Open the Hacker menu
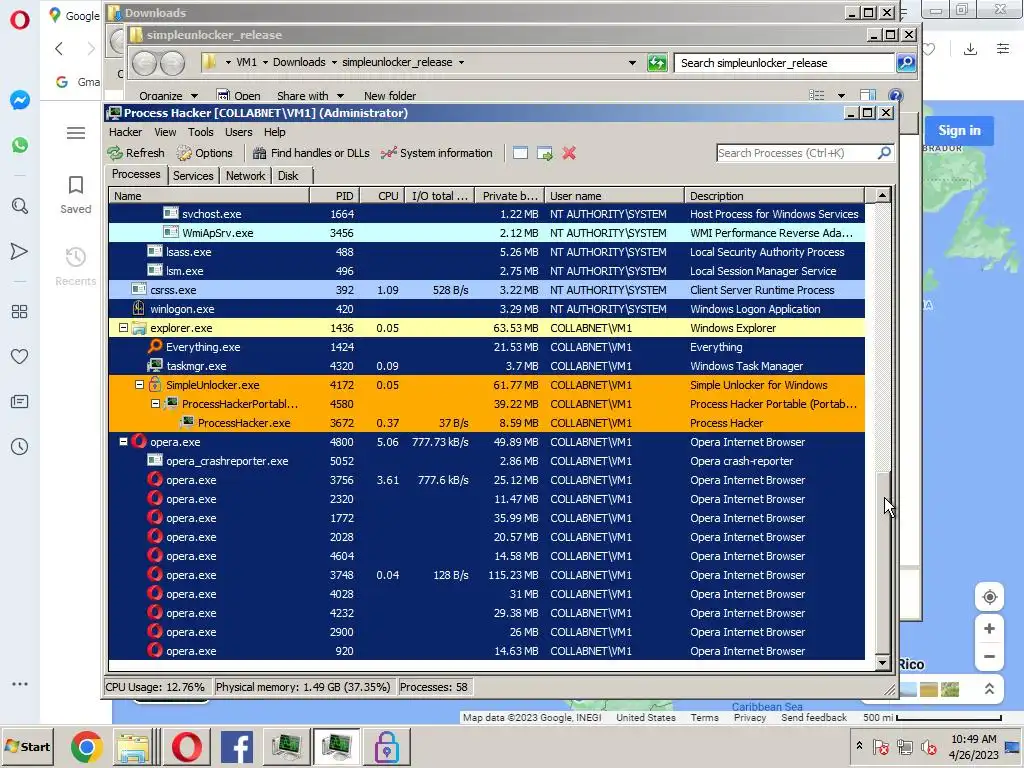 click(x=125, y=132)
